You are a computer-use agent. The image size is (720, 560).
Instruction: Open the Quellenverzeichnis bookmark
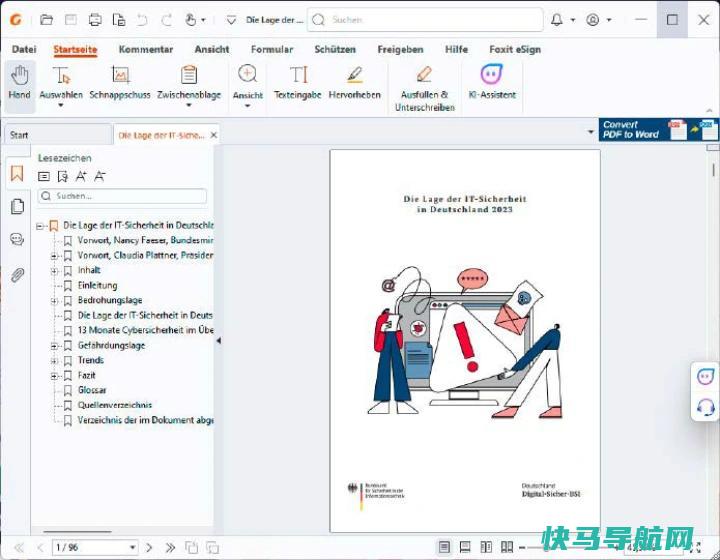pyautogui.click(x=115, y=405)
